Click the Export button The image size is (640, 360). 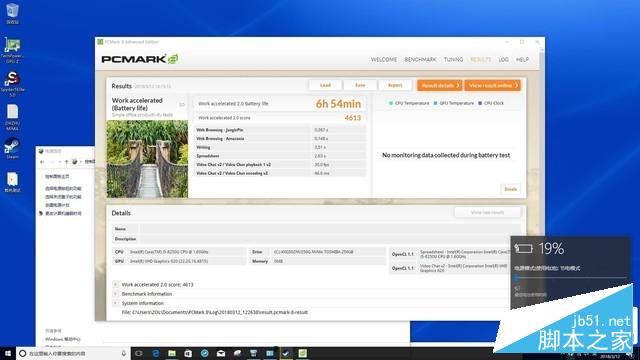(x=395, y=85)
